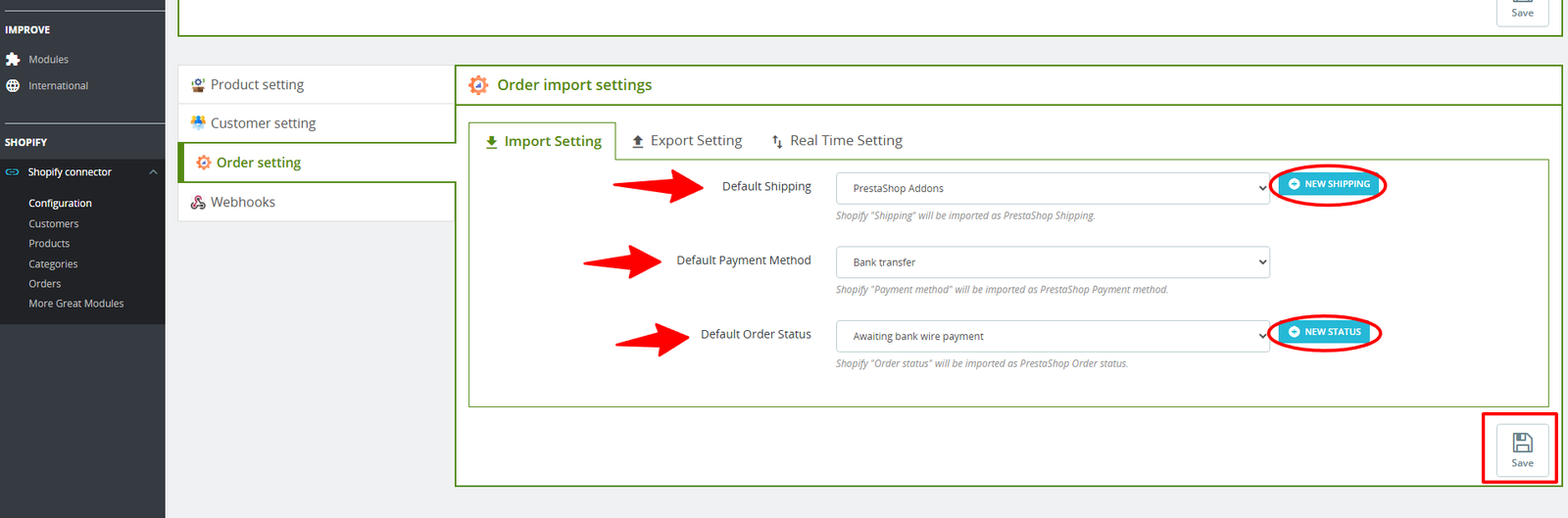Open Default Payment Method dropdown
This screenshot has height=518, width=1568.
[1053, 262]
